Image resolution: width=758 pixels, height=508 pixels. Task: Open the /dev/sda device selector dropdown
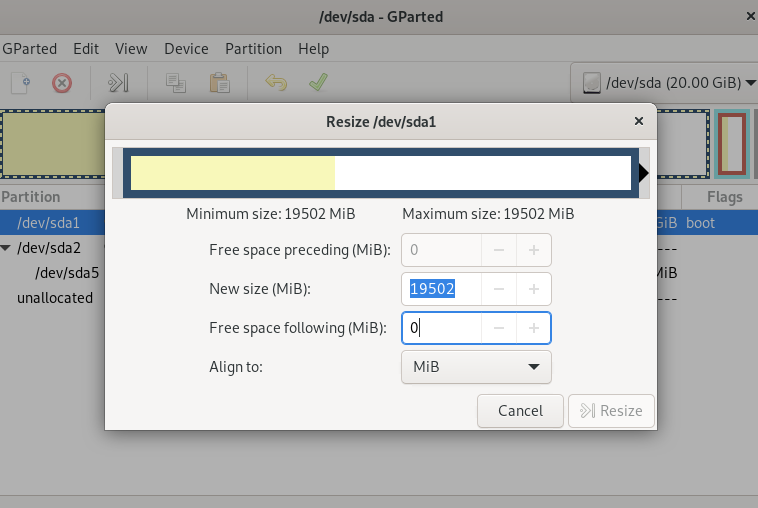point(663,83)
